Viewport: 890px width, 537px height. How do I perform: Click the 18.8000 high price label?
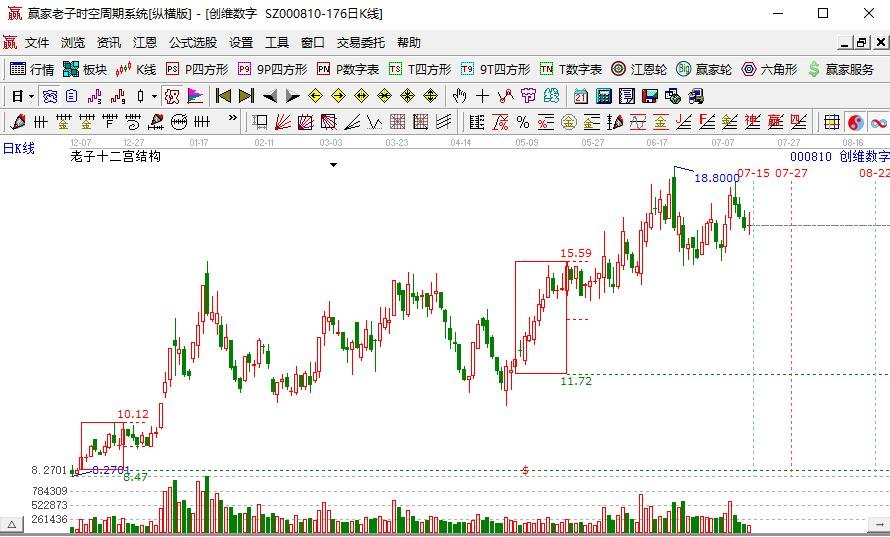[x=717, y=178]
